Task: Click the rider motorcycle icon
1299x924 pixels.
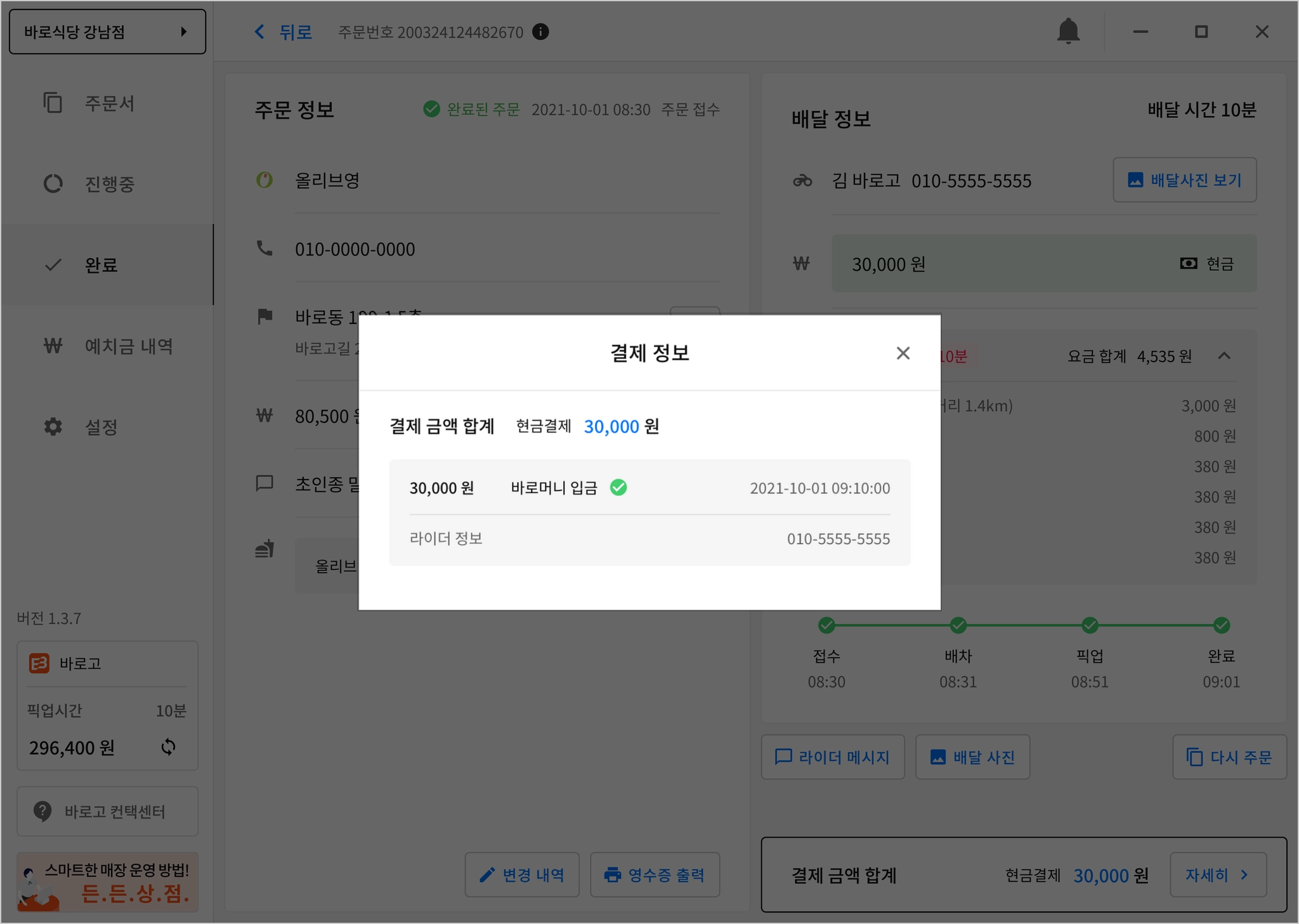Action: coord(802,181)
